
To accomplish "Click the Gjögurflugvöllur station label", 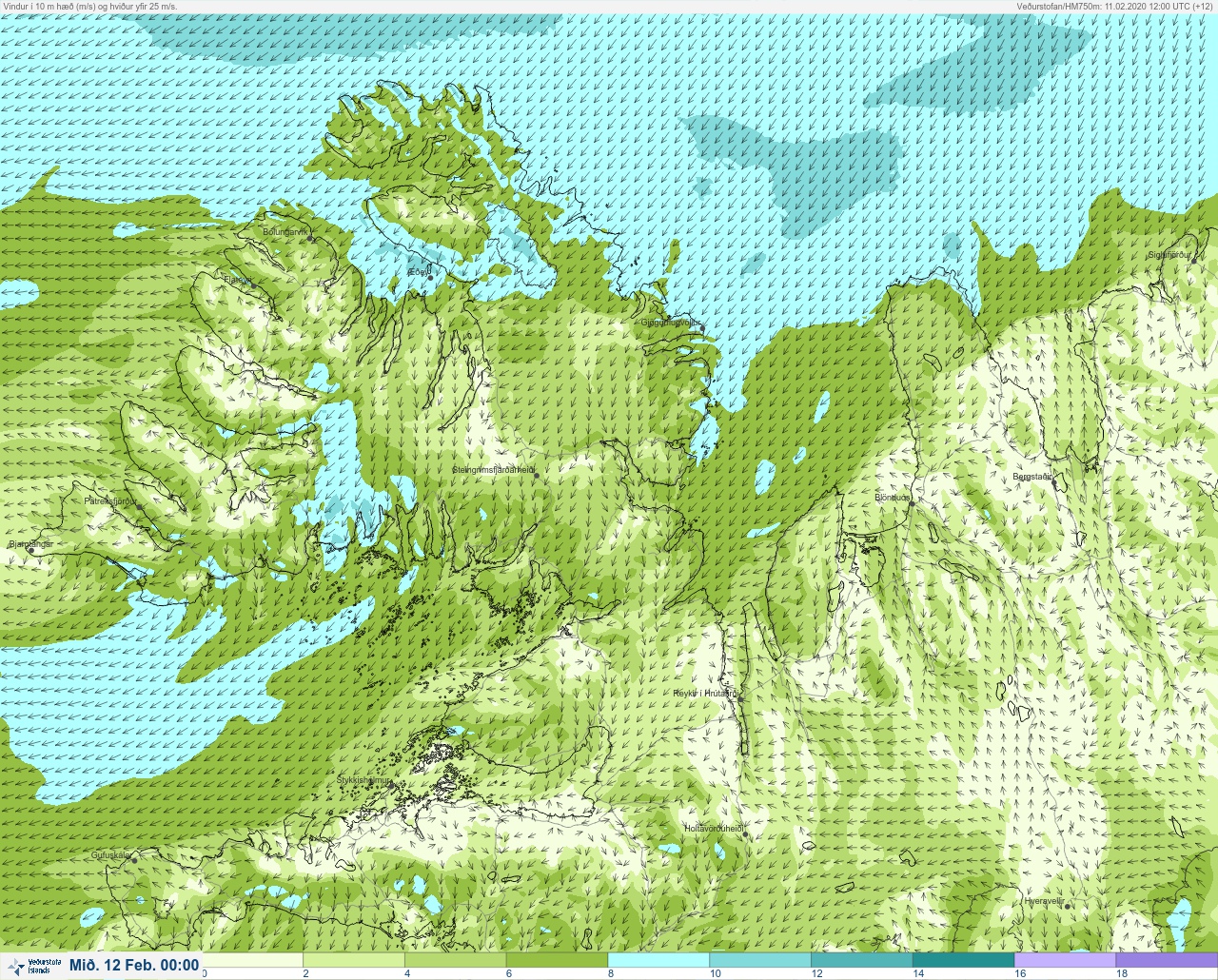I will [671, 323].
